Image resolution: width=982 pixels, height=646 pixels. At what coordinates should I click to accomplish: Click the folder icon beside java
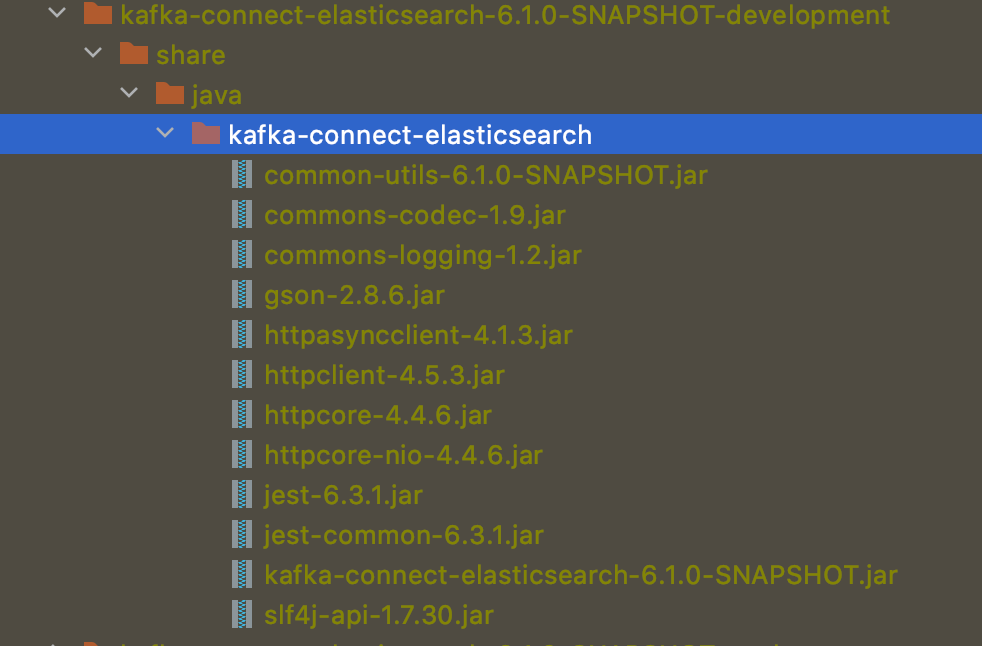(x=169, y=94)
